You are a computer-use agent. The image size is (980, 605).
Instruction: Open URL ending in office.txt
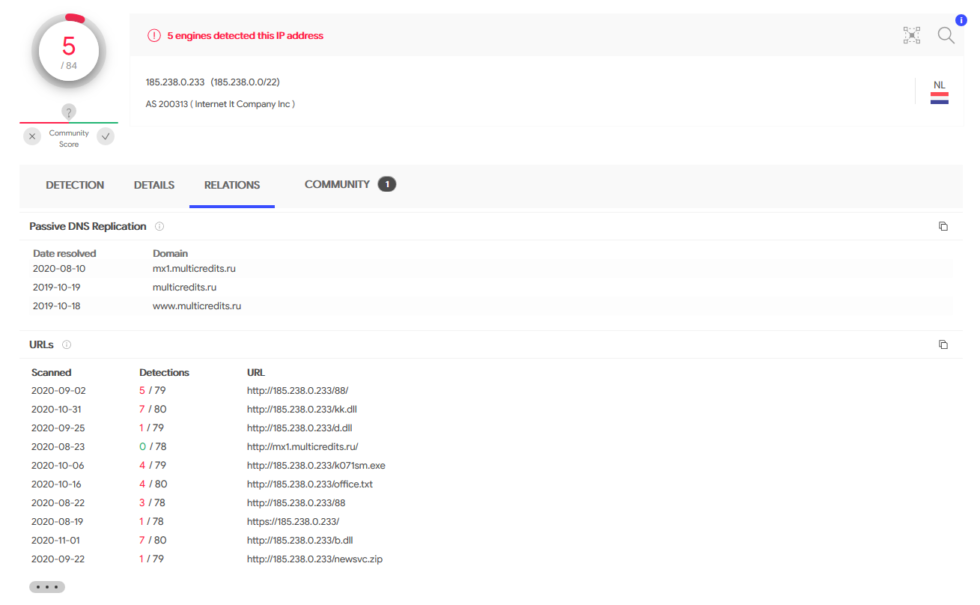point(309,484)
